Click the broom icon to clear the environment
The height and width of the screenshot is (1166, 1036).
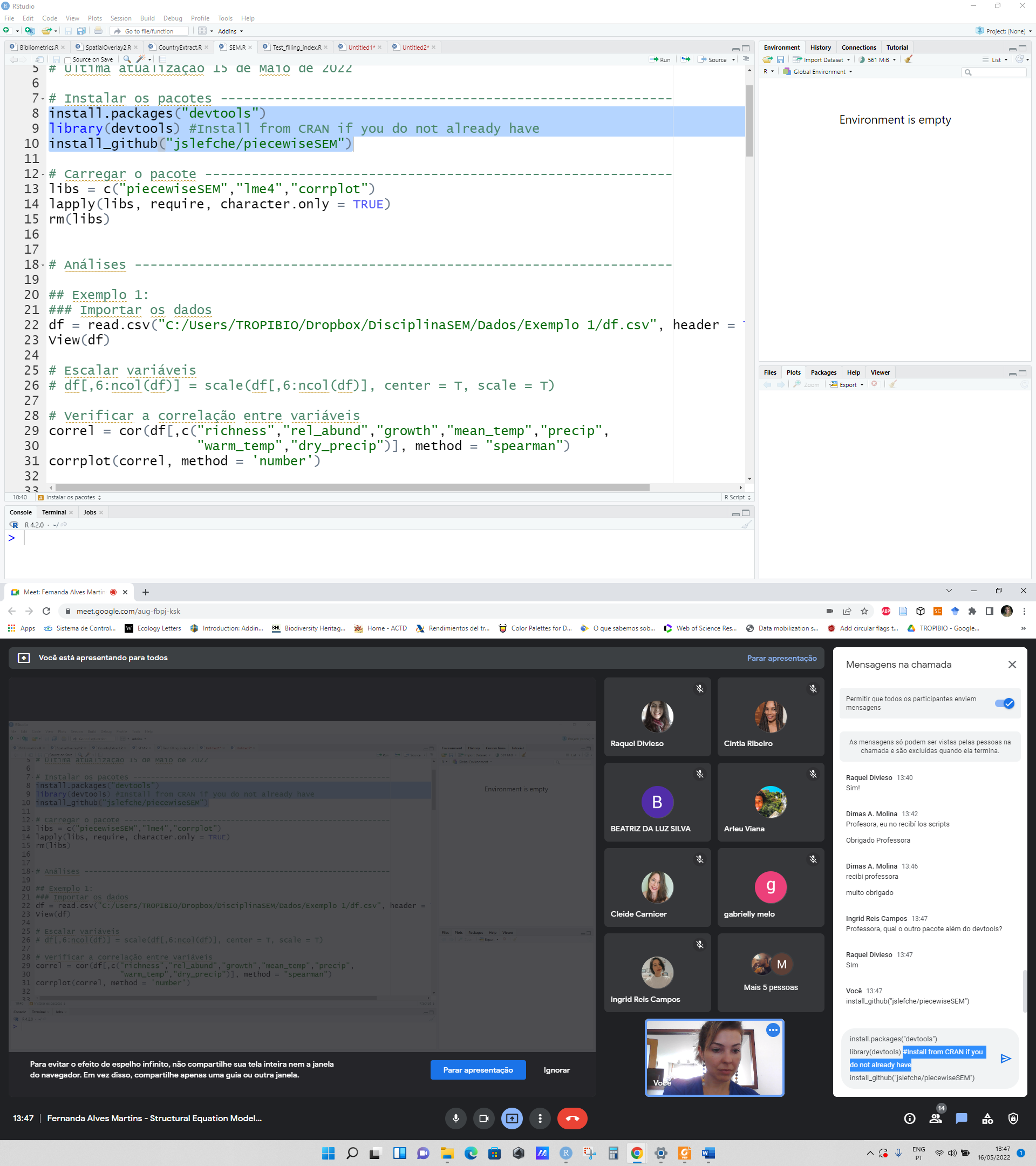click(909, 59)
